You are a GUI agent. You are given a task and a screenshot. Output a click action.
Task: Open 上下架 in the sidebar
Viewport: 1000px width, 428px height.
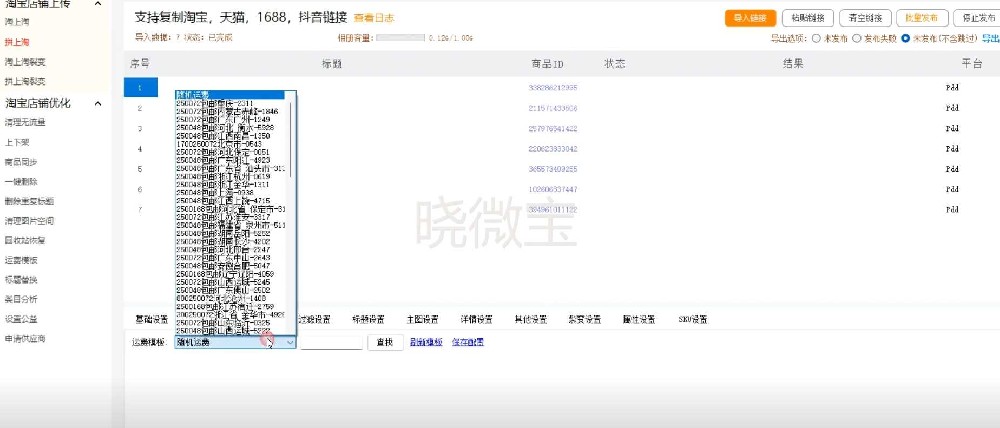click(x=17, y=142)
